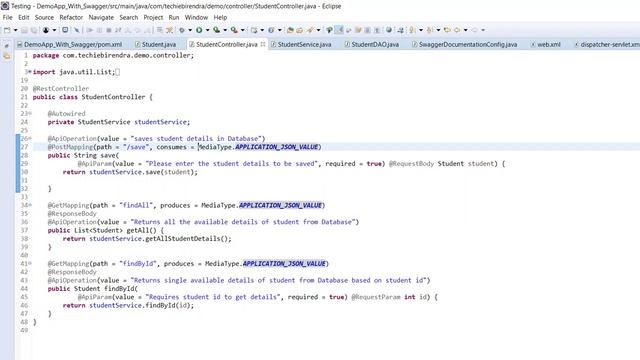Click the Last Edit Location icon
Image resolution: width=640 pixels, height=360 pixels.
(x=447, y=30)
